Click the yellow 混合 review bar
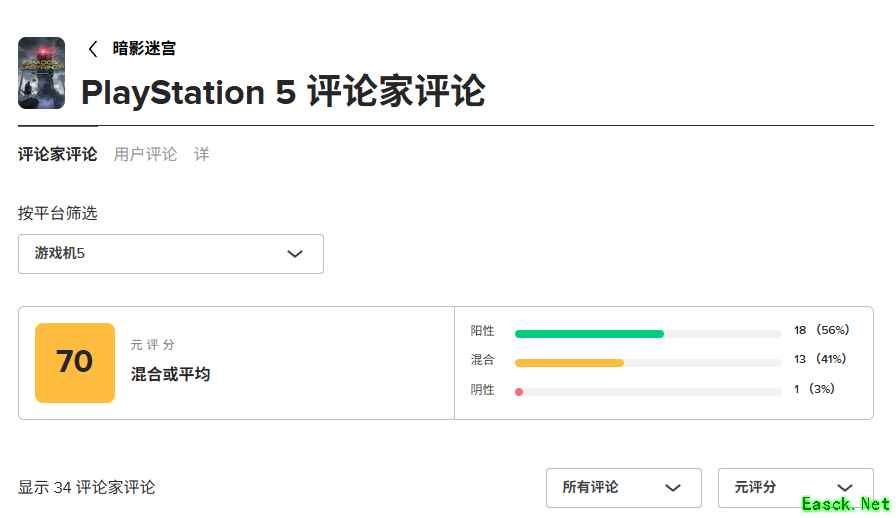896x518 pixels. [569, 363]
